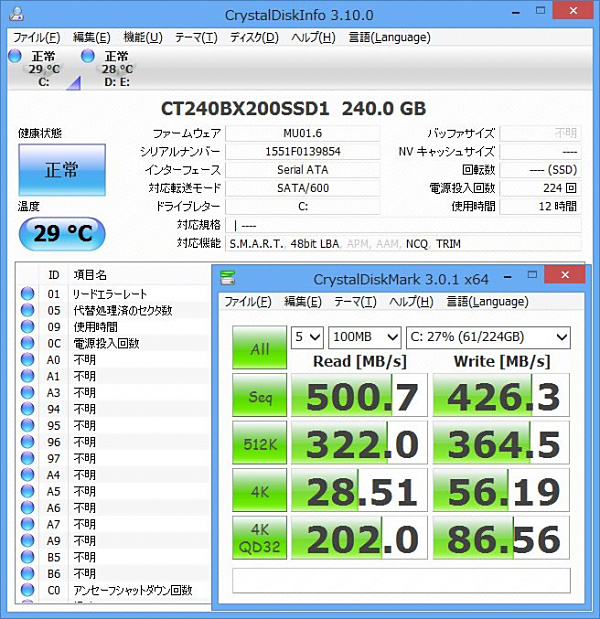600x619 pixels.
Task: Click blue status icon of row 0C
Action: pos(27,343)
